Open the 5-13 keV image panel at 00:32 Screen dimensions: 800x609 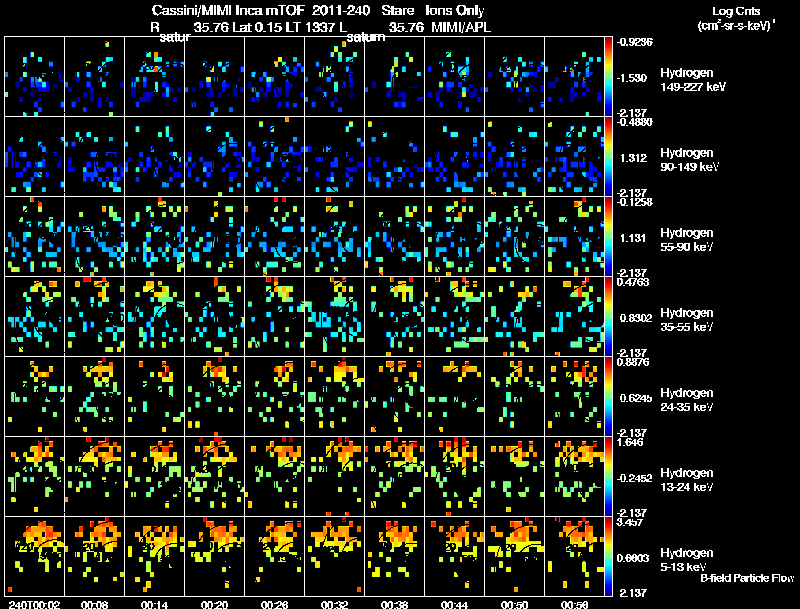pyautogui.click(x=335, y=556)
